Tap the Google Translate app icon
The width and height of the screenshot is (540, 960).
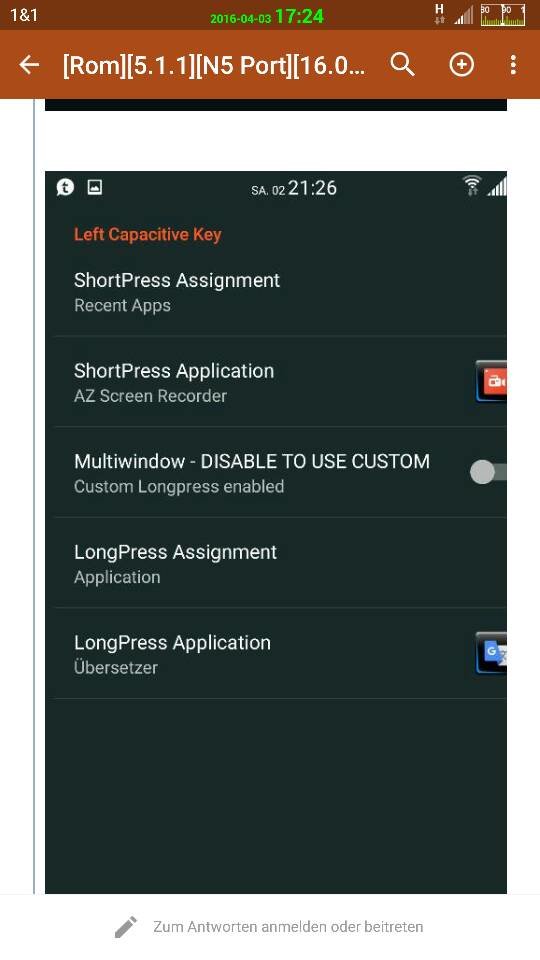(491, 653)
